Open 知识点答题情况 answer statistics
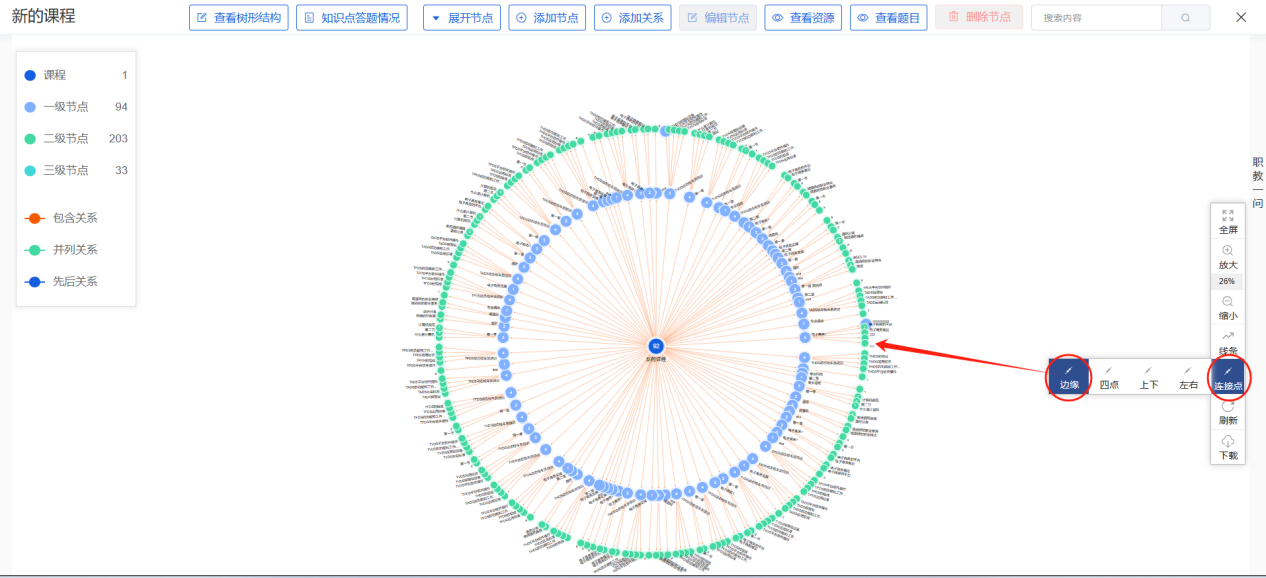The width and height of the screenshot is (1266, 578). pyautogui.click(x=351, y=18)
